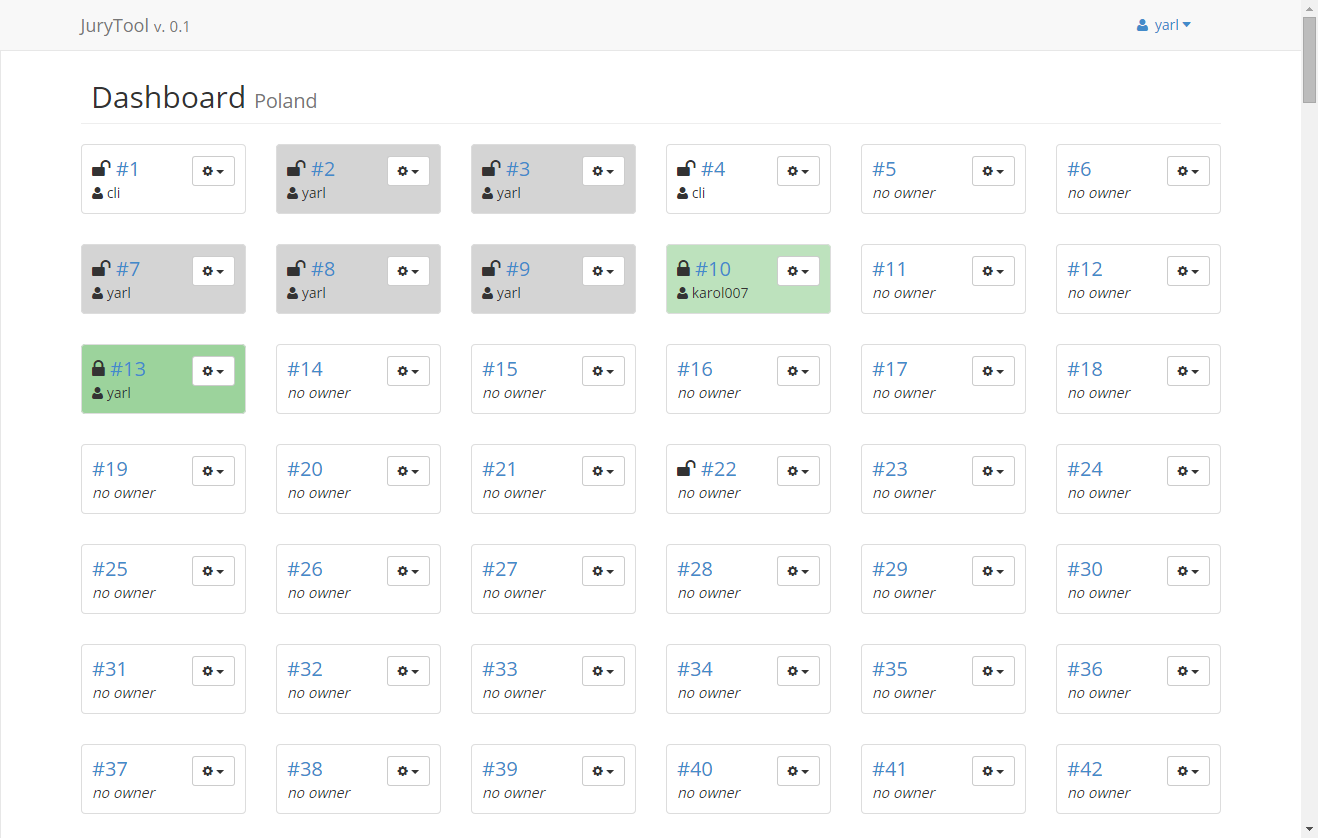Open item #5 link
Image resolution: width=1318 pixels, height=838 pixels.
click(x=884, y=169)
